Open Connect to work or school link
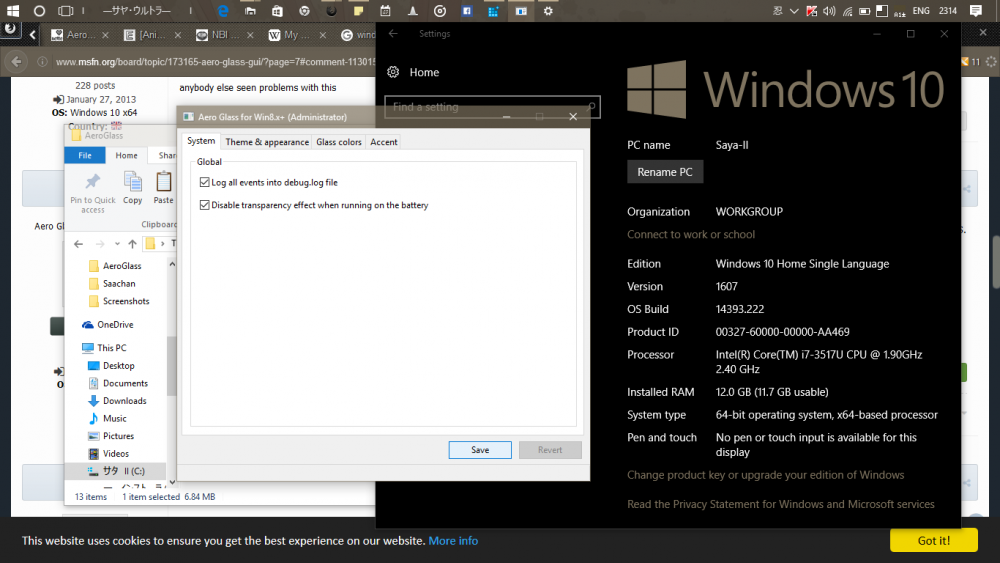The height and width of the screenshot is (563, 1000). pos(691,234)
